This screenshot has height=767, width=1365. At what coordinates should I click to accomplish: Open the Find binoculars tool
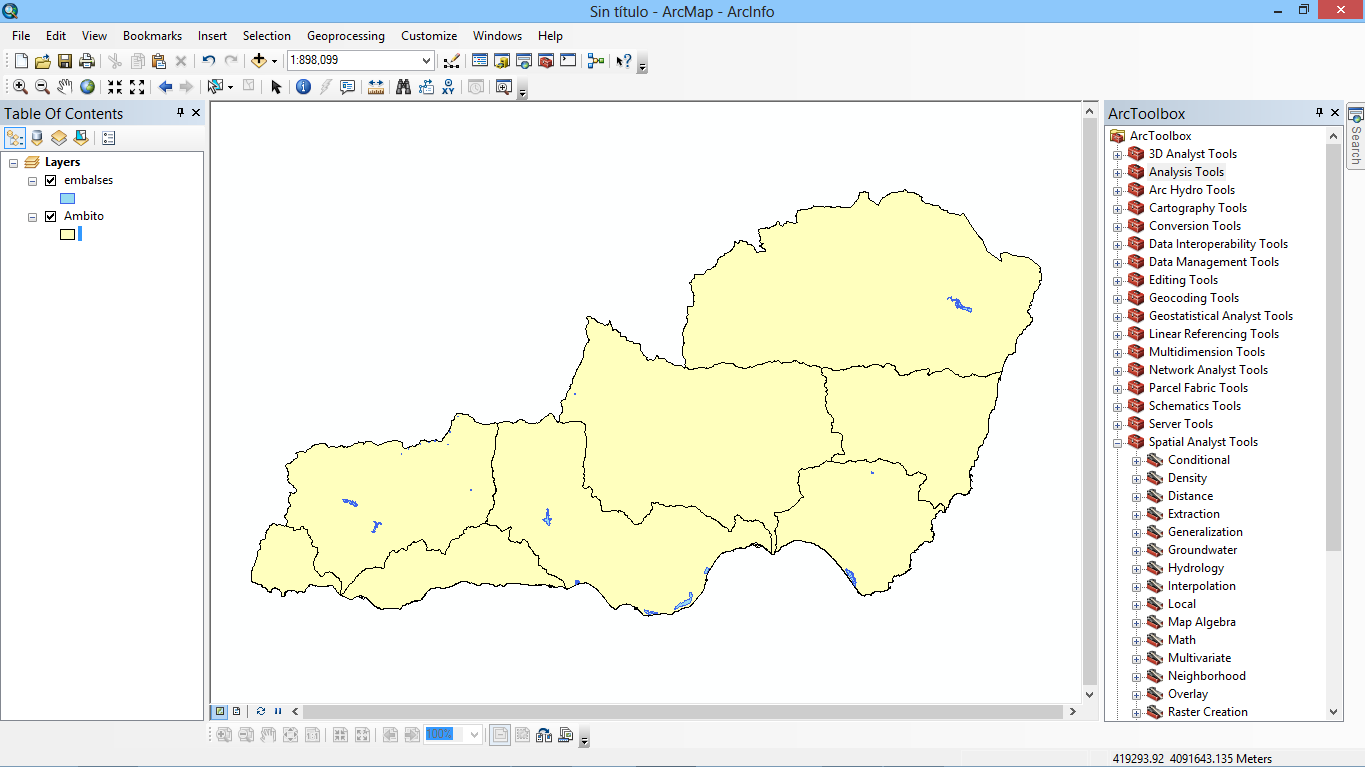[403, 87]
